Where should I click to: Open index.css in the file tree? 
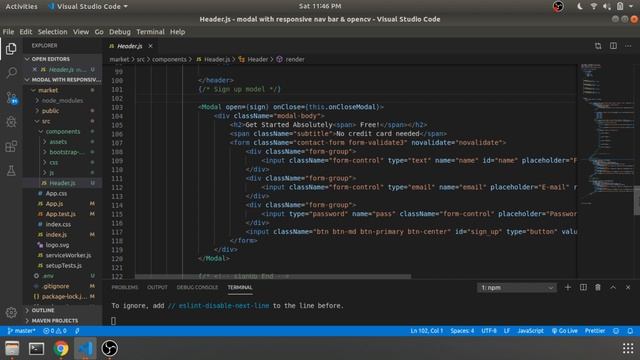pyautogui.click(x=58, y=224)
